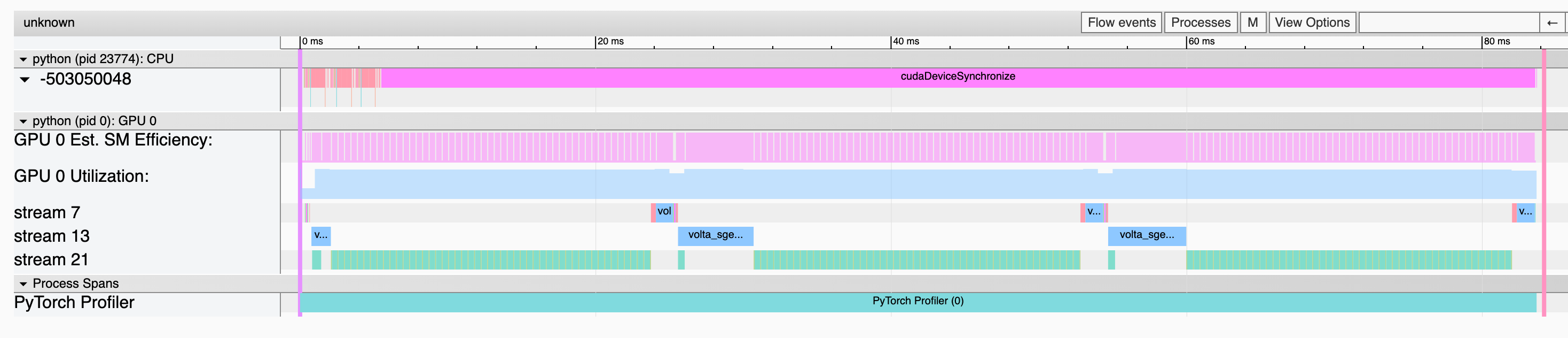Click the 20 ms ruler mark
The image size is (1568, 338).
click(x=610, y=41)
